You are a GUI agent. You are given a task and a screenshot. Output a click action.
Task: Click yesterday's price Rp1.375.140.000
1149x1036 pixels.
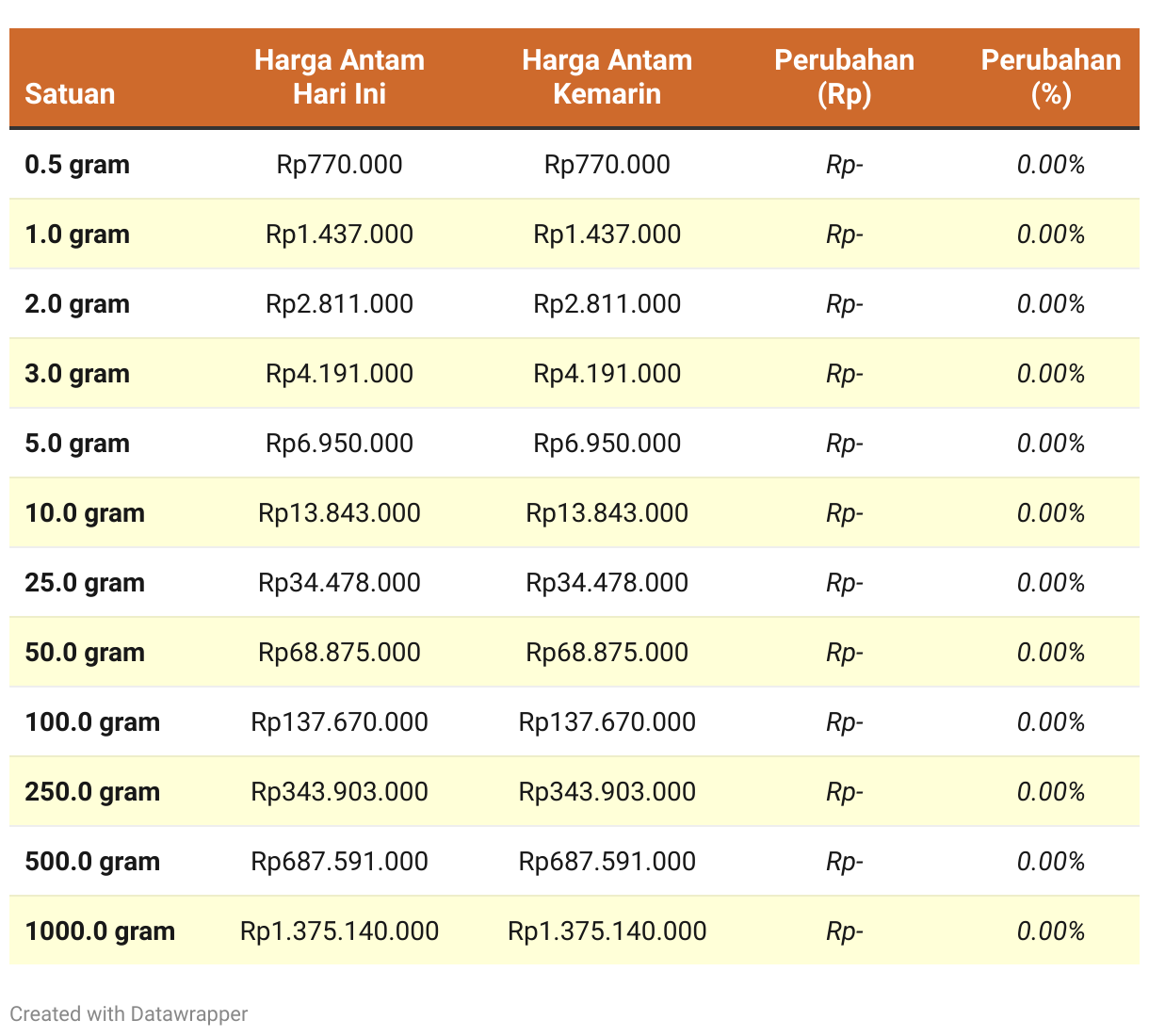(607, 931)
